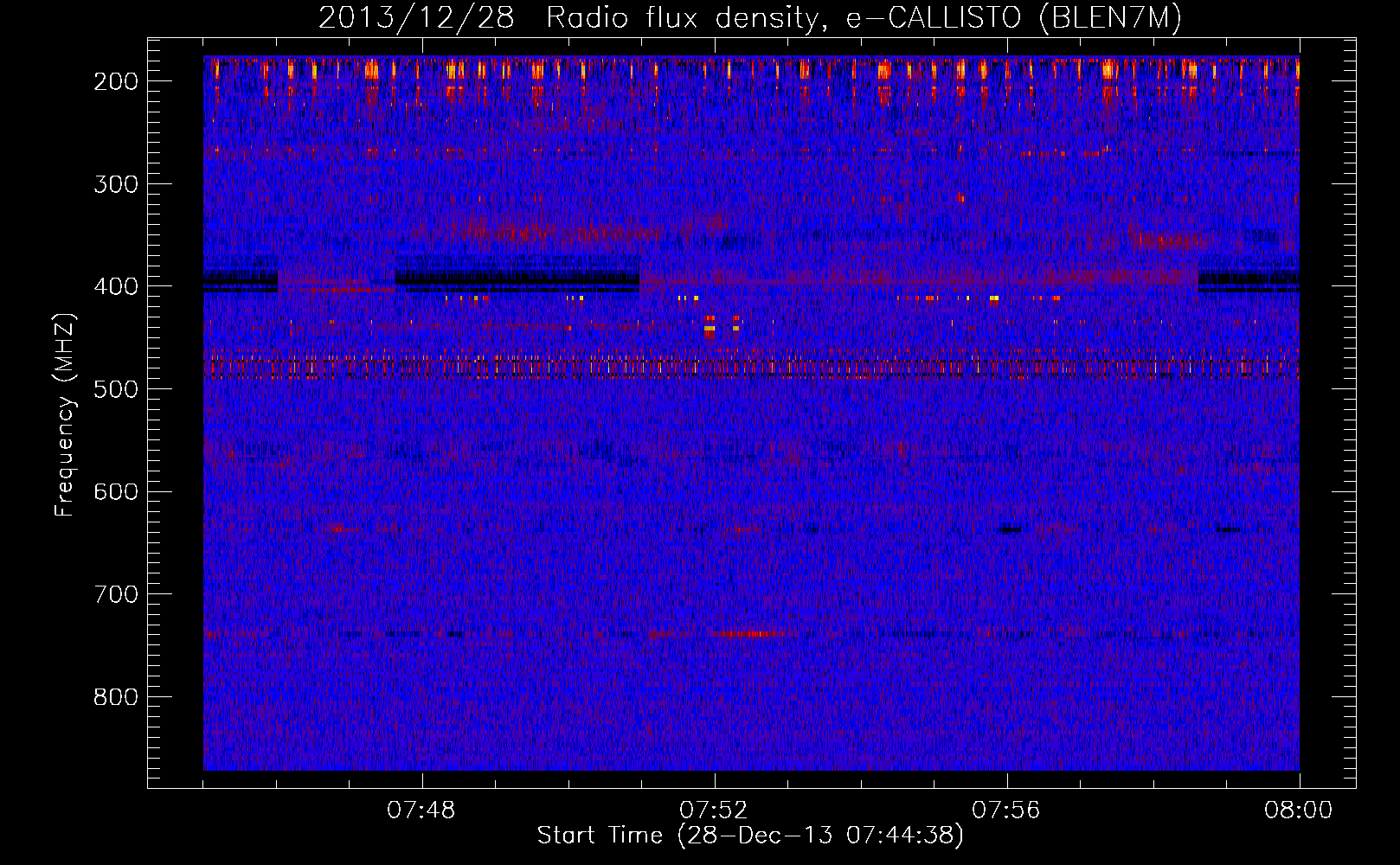Click the 300 frequency tick label
Viewport: 1400px width, 865px height.
click(x=116, y=184)
